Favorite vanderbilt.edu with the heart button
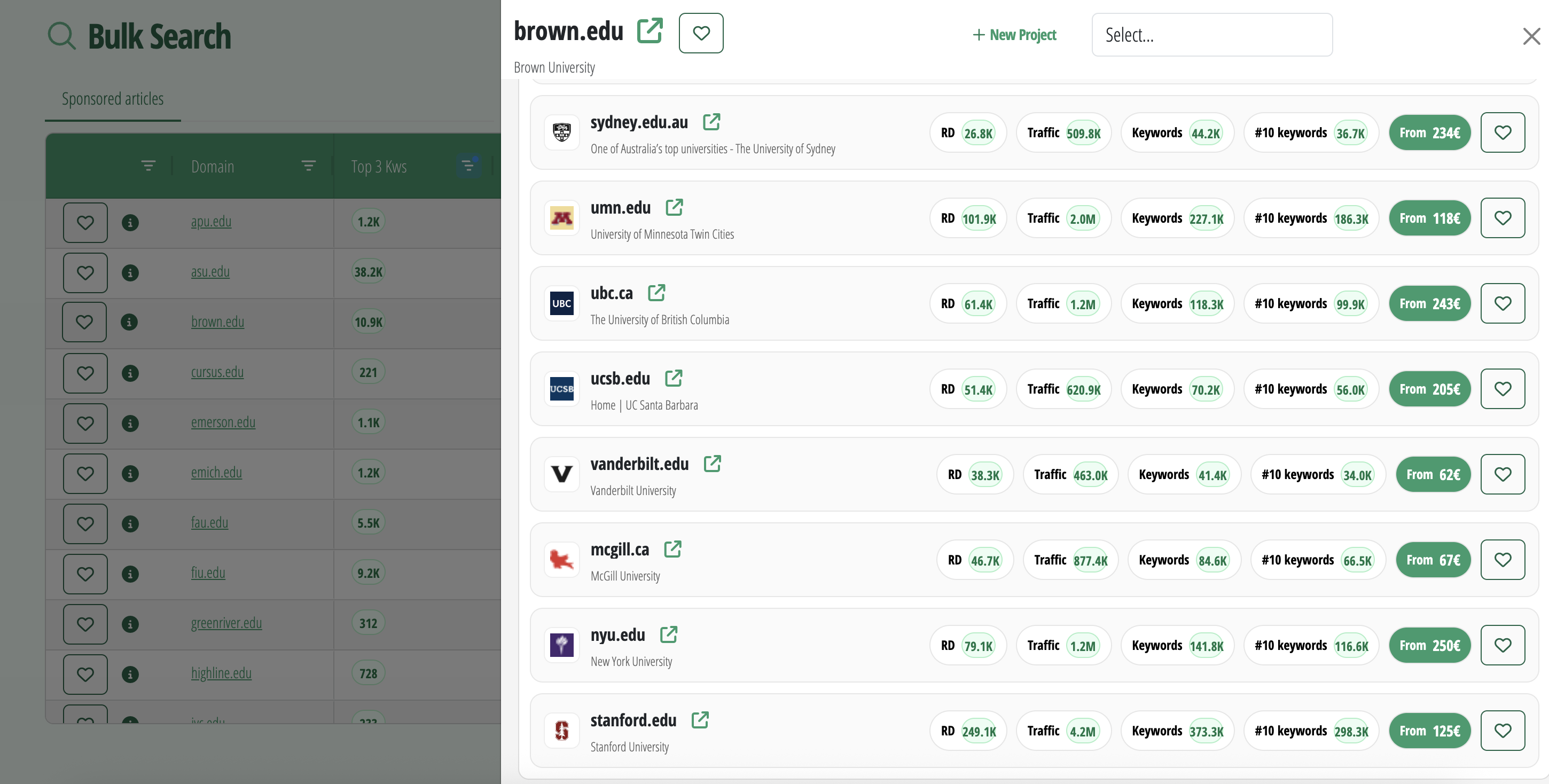 click(x=1503, y=474)
